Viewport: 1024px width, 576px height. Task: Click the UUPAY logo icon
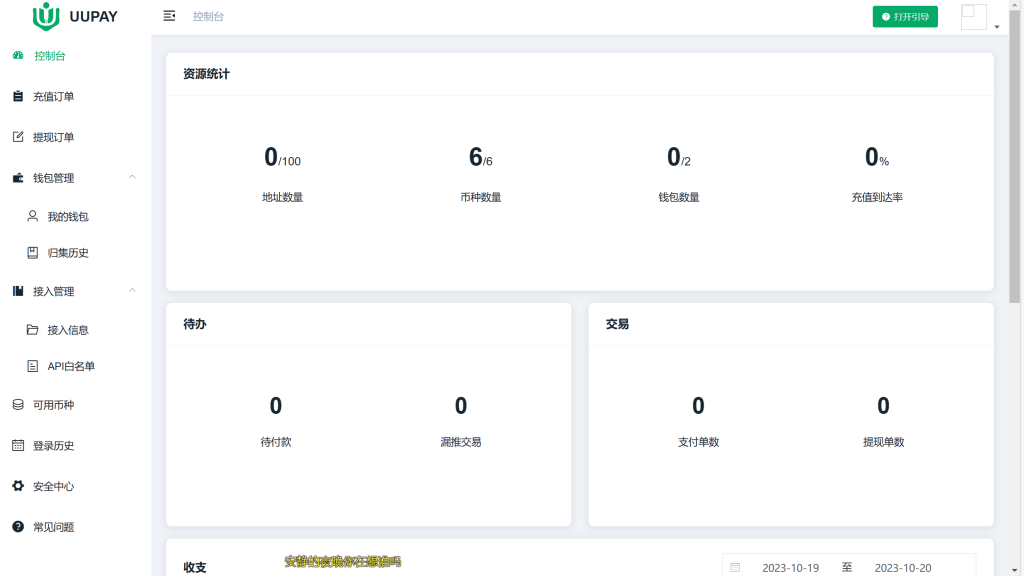[46, 16]
